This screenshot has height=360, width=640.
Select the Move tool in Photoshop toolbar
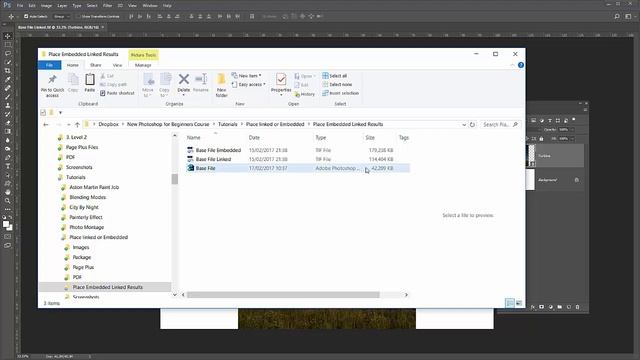7,36
